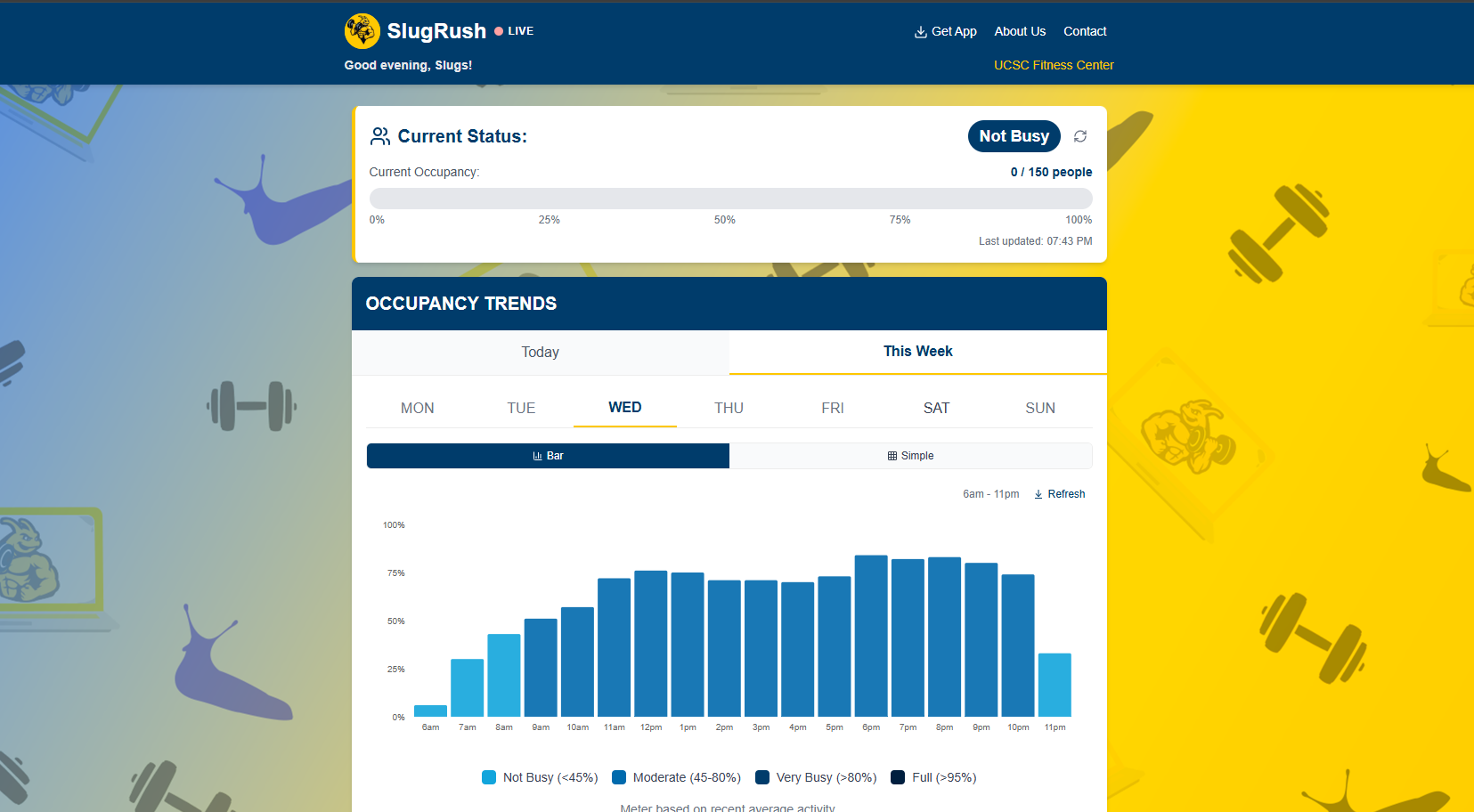Click the 5pm bar in chart
This screenshot has height=812, width=1474.
coord(835,646)
